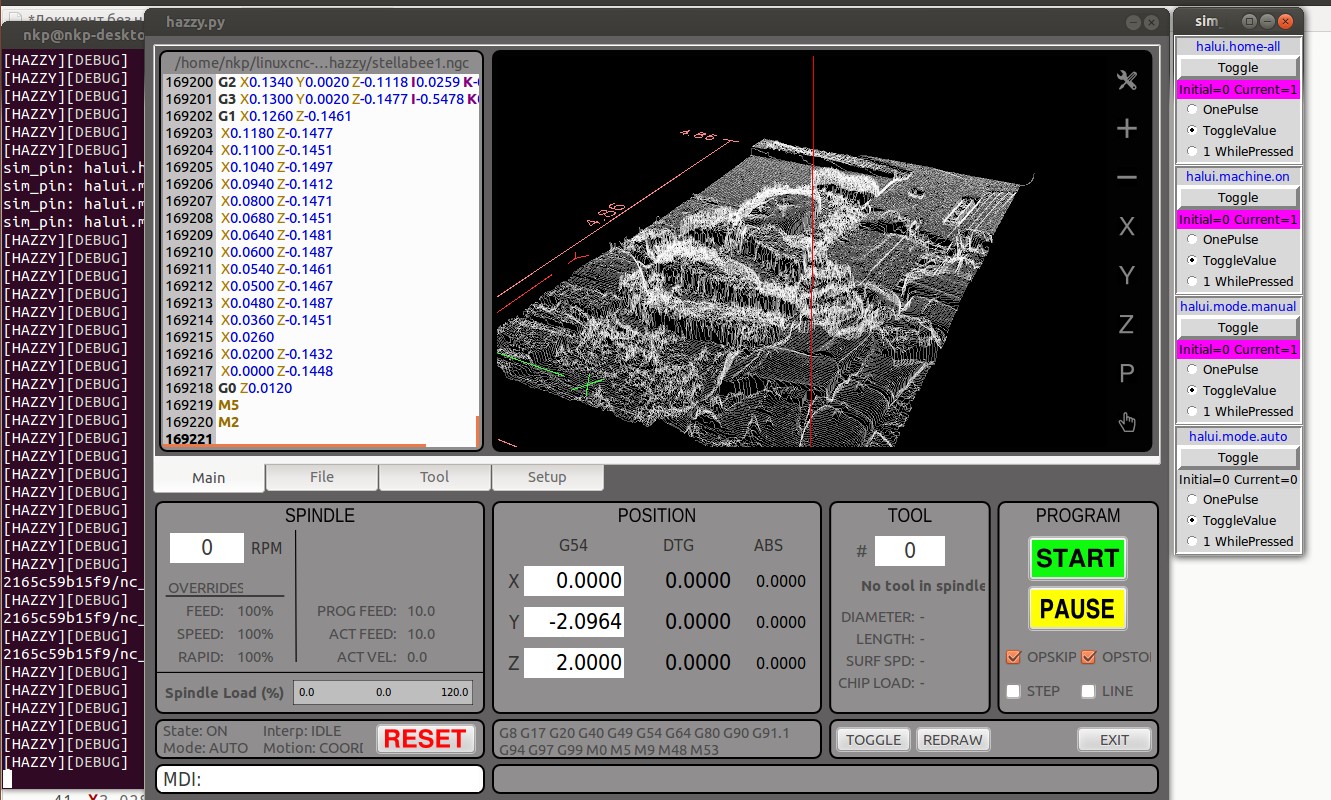Image resolution: width=1331 pixels, height=800 pixels.
Task: Switch preview to Z axis view
Action: pyautogui.click(x=1127, y=324)
